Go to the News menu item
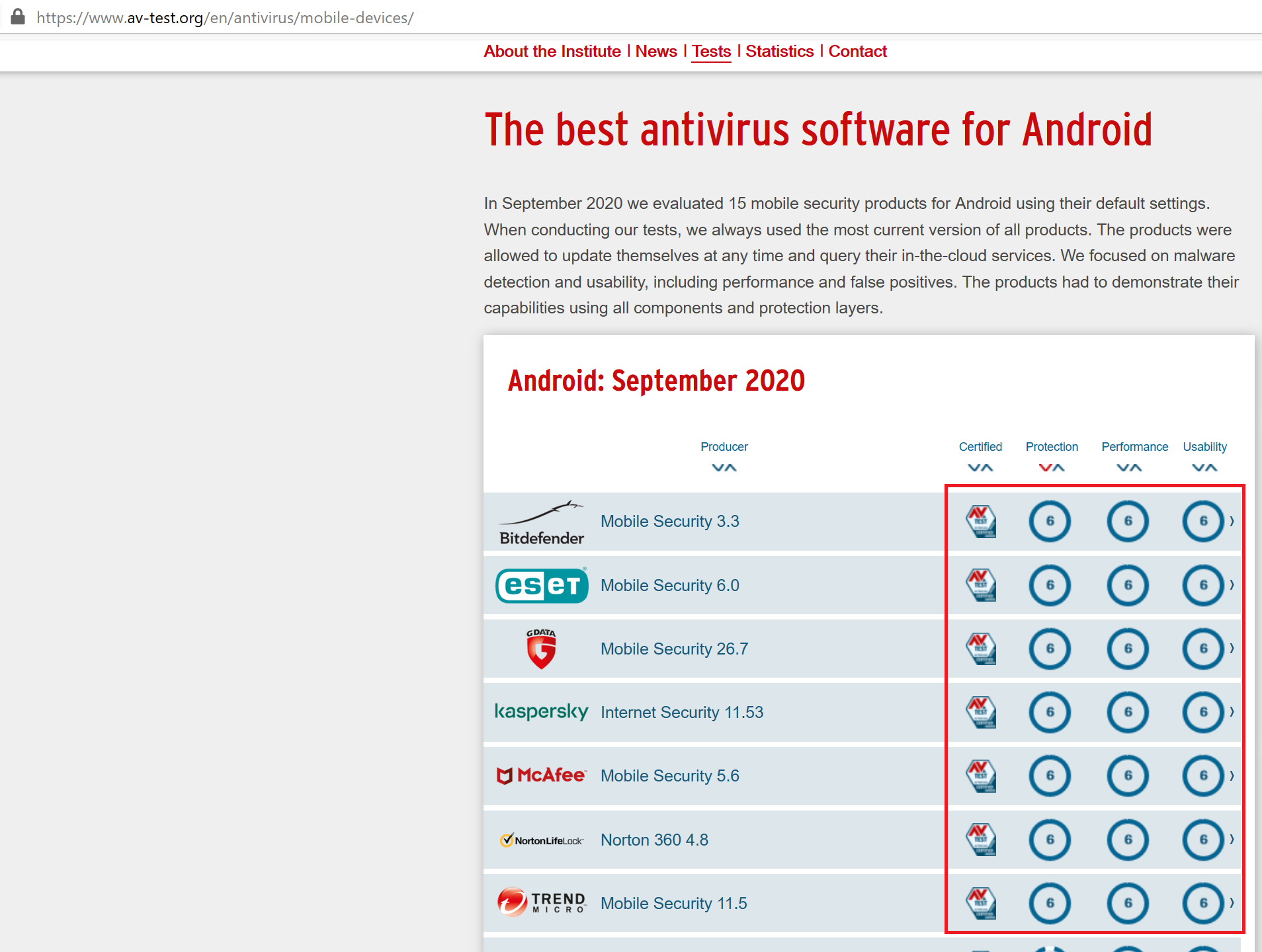Viewport: 1262px width, 952px height. pyautogui.click(x=656, y=52)
